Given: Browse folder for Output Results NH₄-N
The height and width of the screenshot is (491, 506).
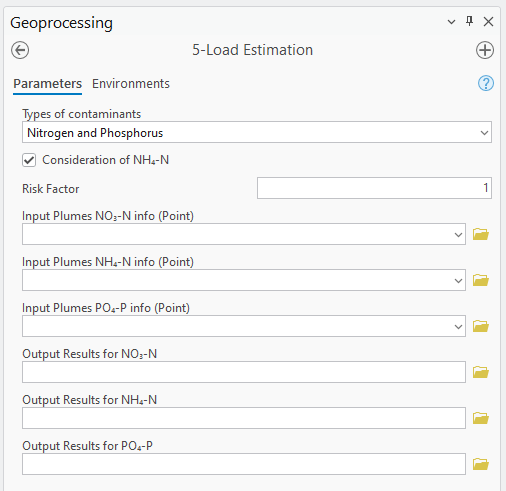Looking at the screenshot, I should pos(481,418).
